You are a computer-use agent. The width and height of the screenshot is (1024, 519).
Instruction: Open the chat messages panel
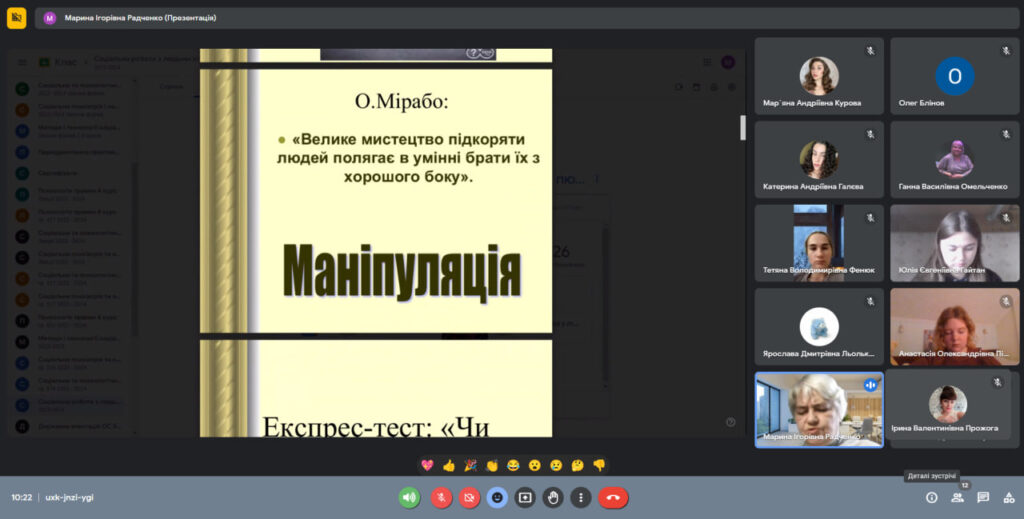[983, 497]
